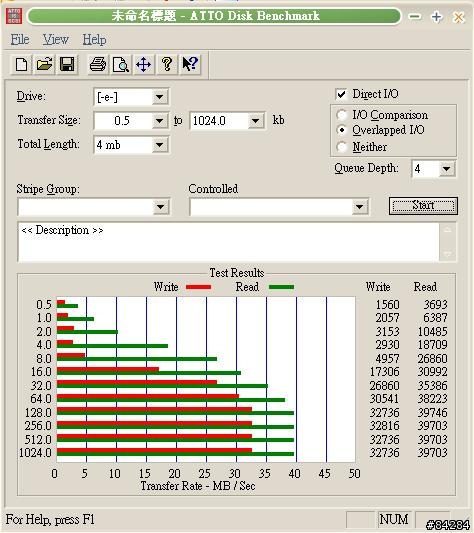Minimize the ATTO Disk Benchmark window
This screenshot has height=533, width=474.
click(x=414, y=16)
